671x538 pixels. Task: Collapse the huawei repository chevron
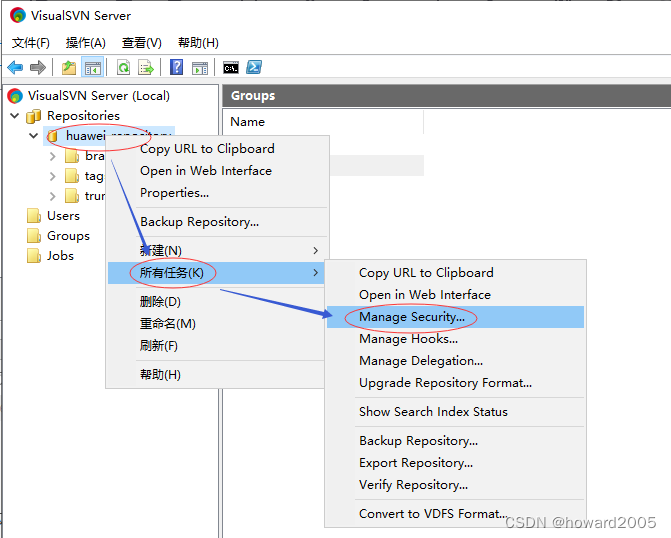point(33,136)
